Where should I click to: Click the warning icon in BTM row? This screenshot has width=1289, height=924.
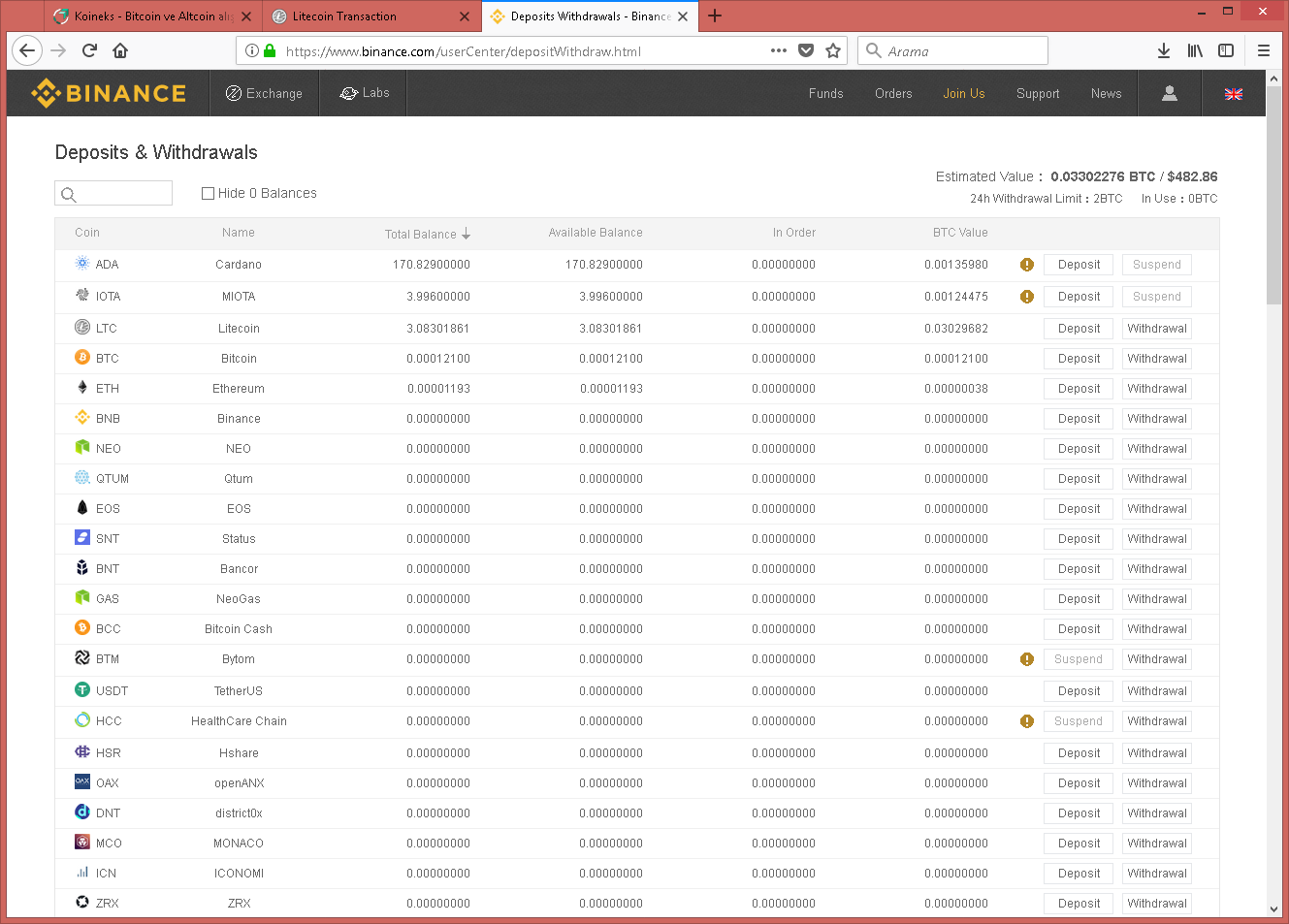tap(1027, 659)
